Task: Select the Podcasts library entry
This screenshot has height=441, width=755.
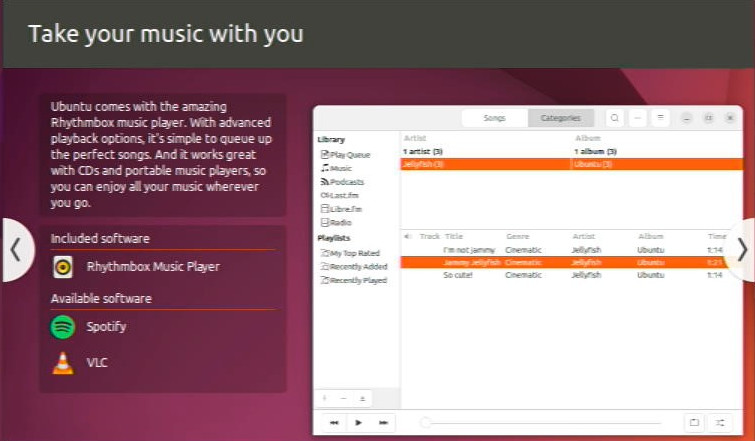Action: coord(347,182)
